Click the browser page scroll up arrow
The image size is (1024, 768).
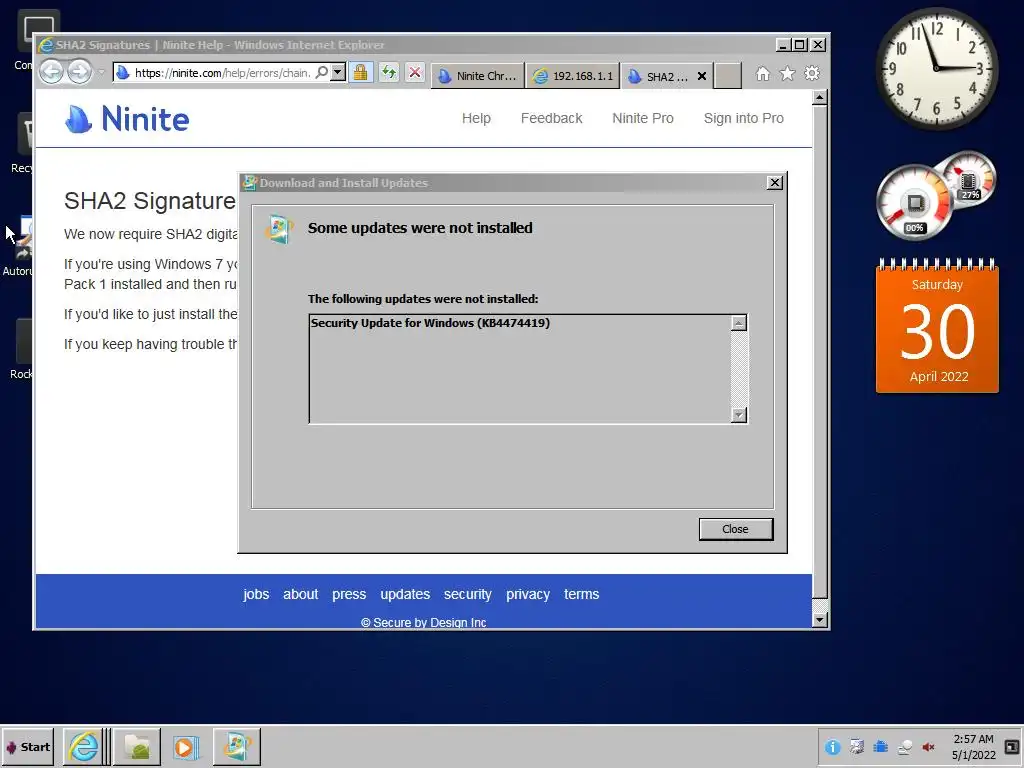pos(820,98)
